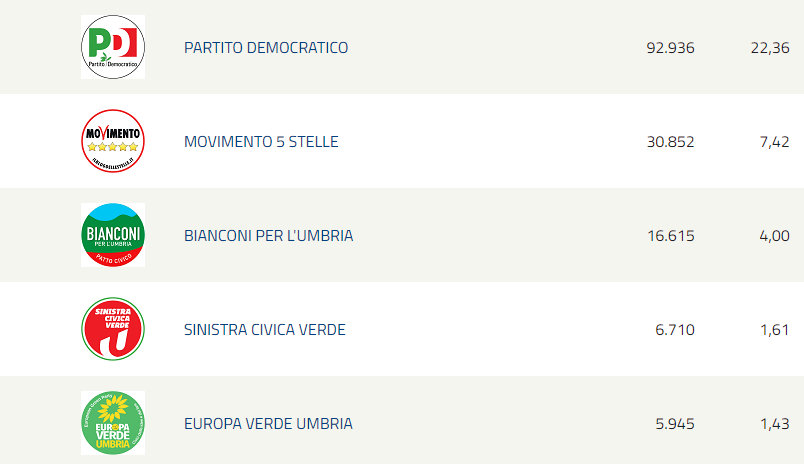The height and width of the screenshot is (464, 804).
Task: Click the 1,43 percentage value
Action: [774, 424]
